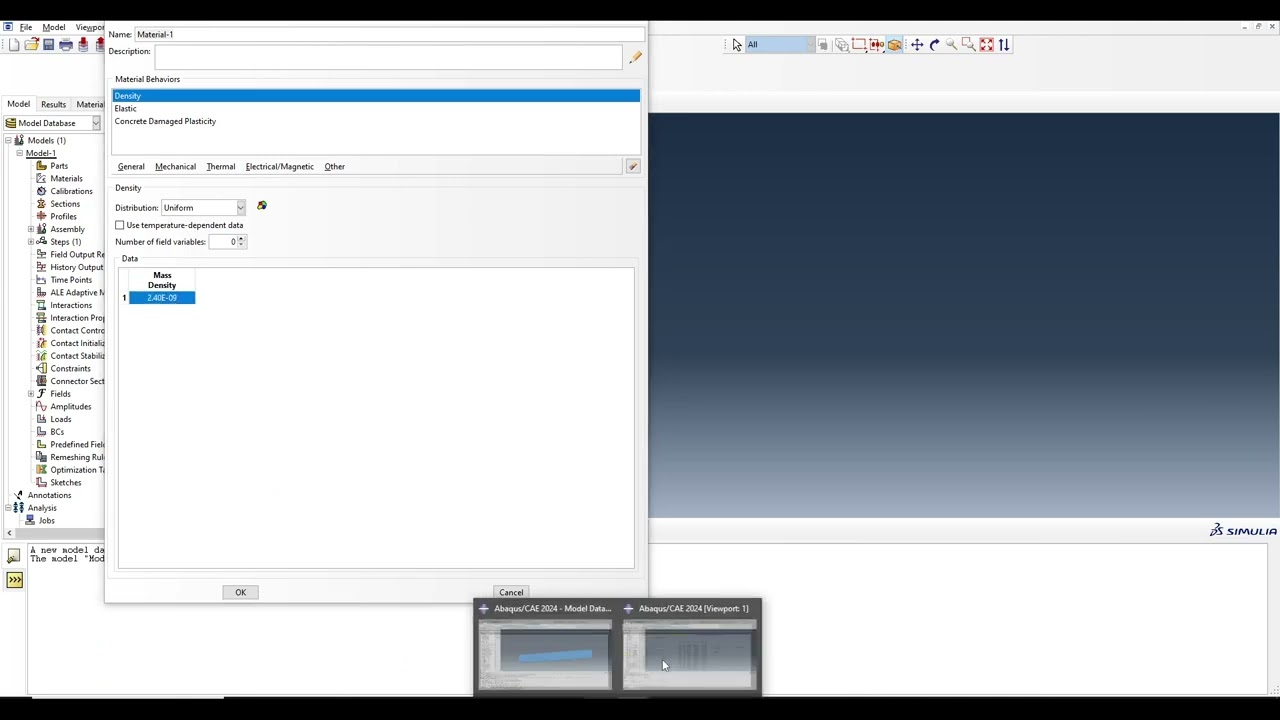Select Jobs in the model tree
Viewport: 1280px width, 720px height.
click(x=47, y=520)
